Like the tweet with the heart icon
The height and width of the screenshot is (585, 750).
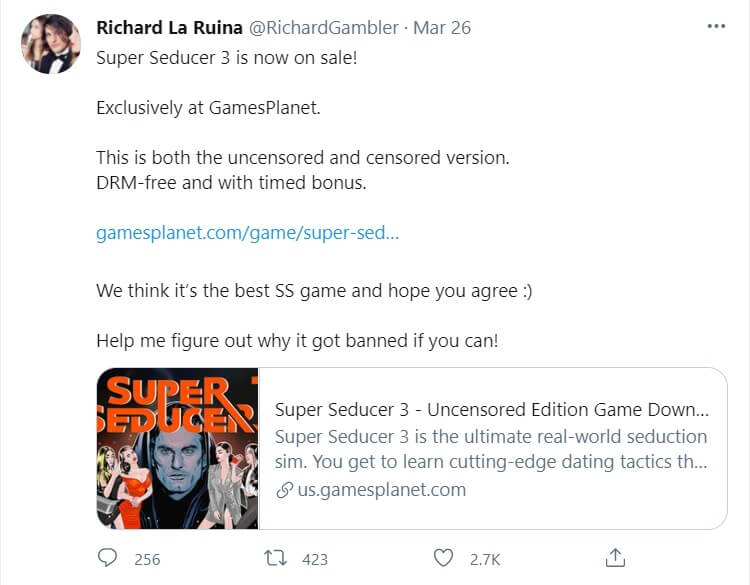444,558
